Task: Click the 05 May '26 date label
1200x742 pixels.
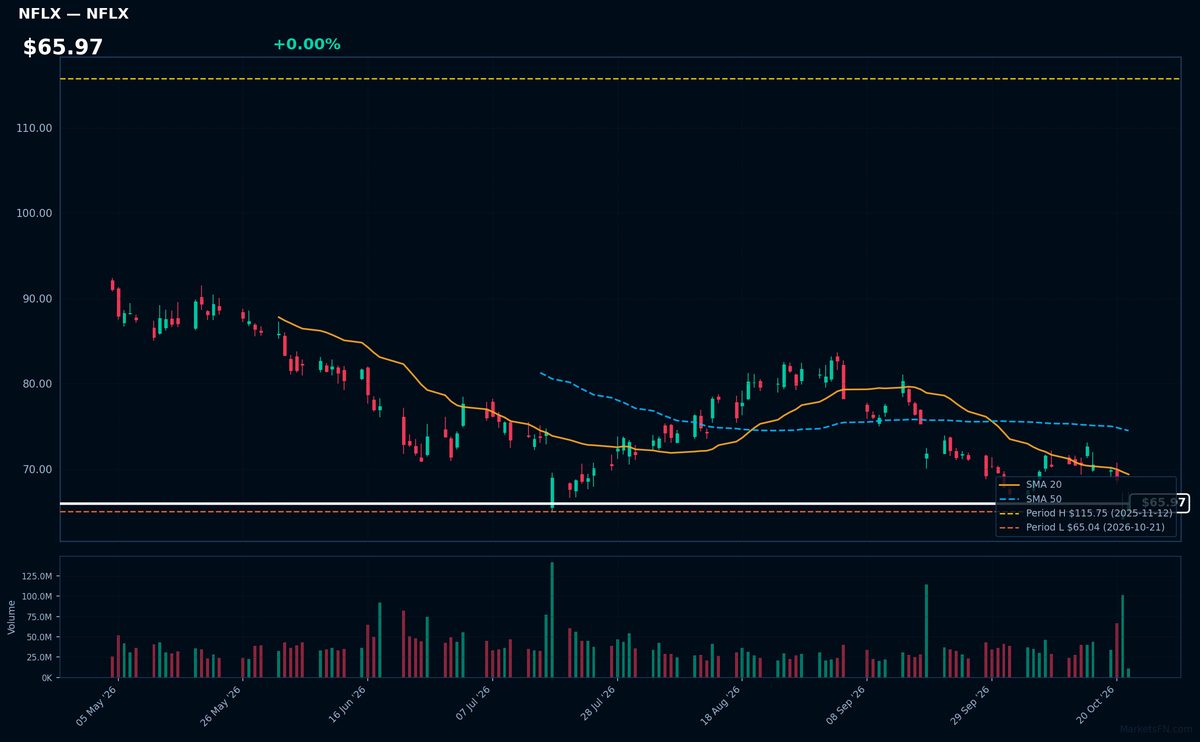Action: [x=96, y=706]
